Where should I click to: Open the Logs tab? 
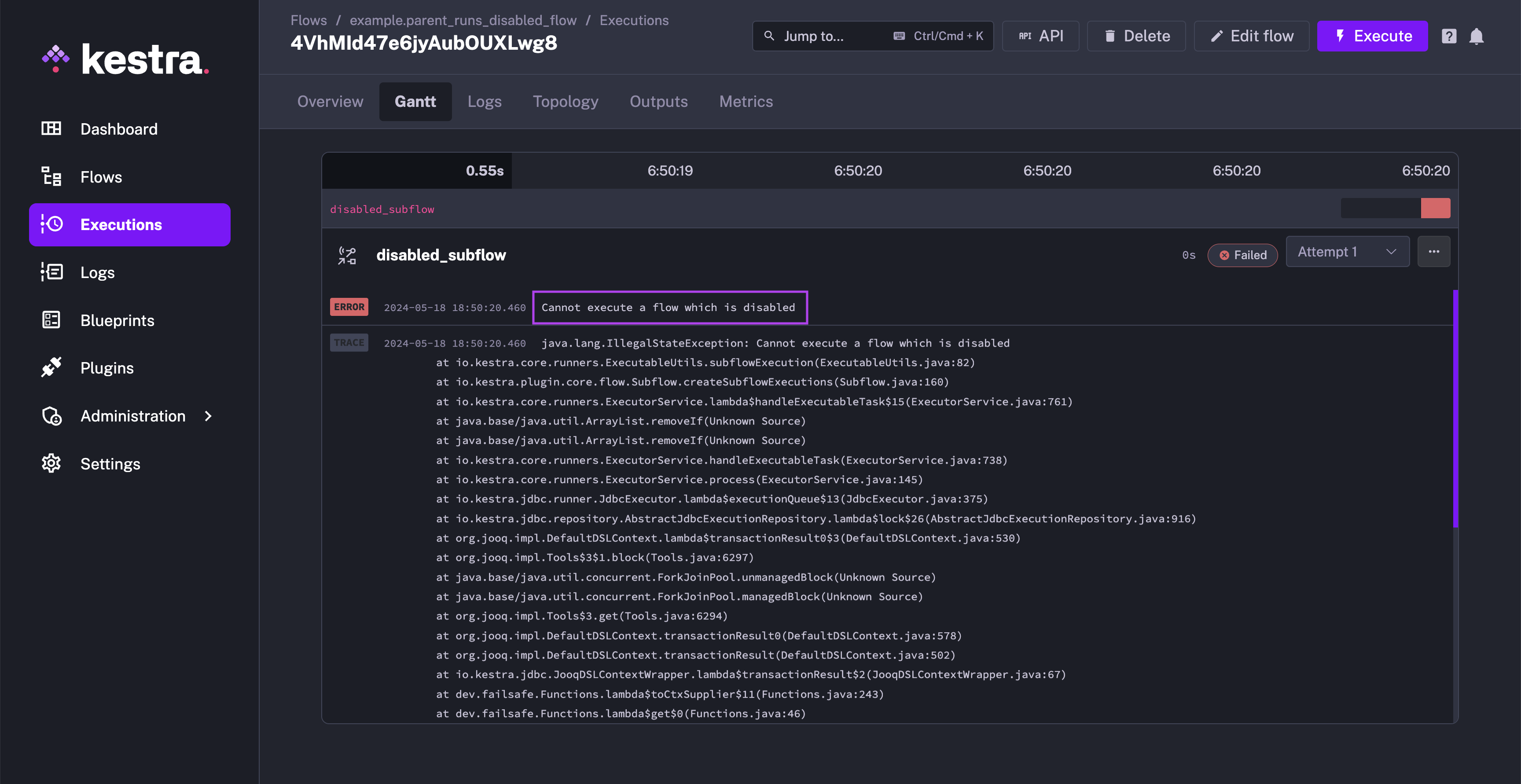point(484,102)
